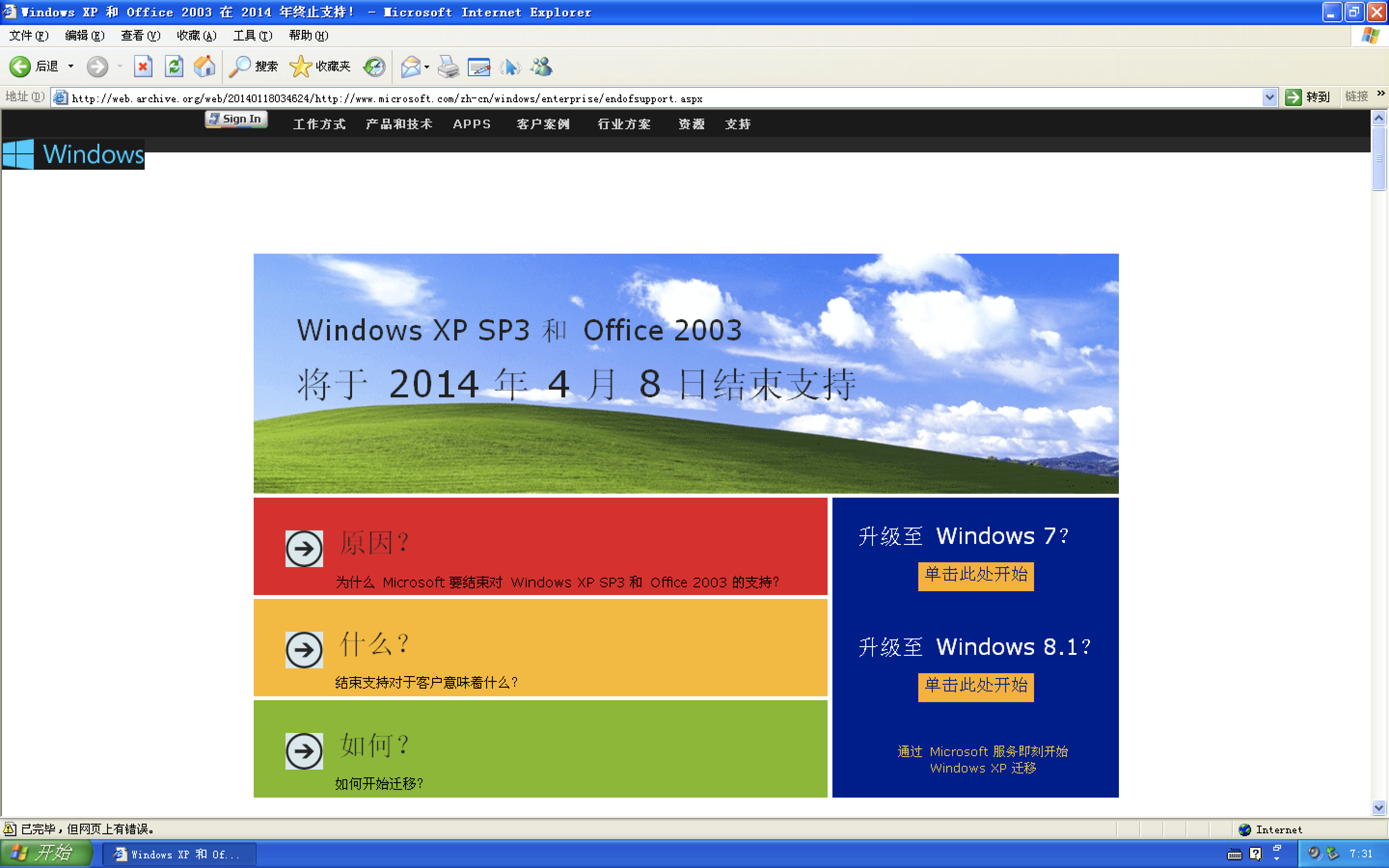Image resolution: width=1389 pixels, height=868 pixels.
Task: Open 支持 navigation link
Action: coord(737,124)
